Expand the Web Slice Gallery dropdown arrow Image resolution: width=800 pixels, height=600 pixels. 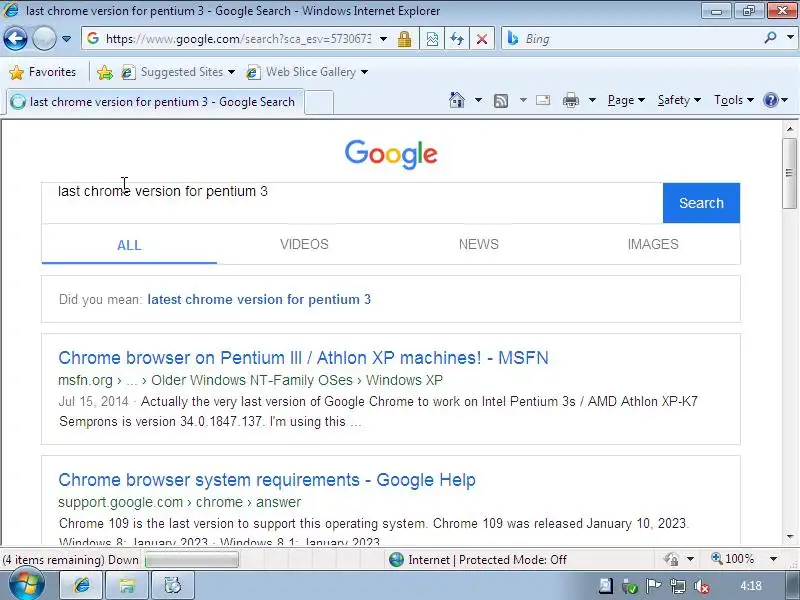pyautogui.click(x=364, y=72)
